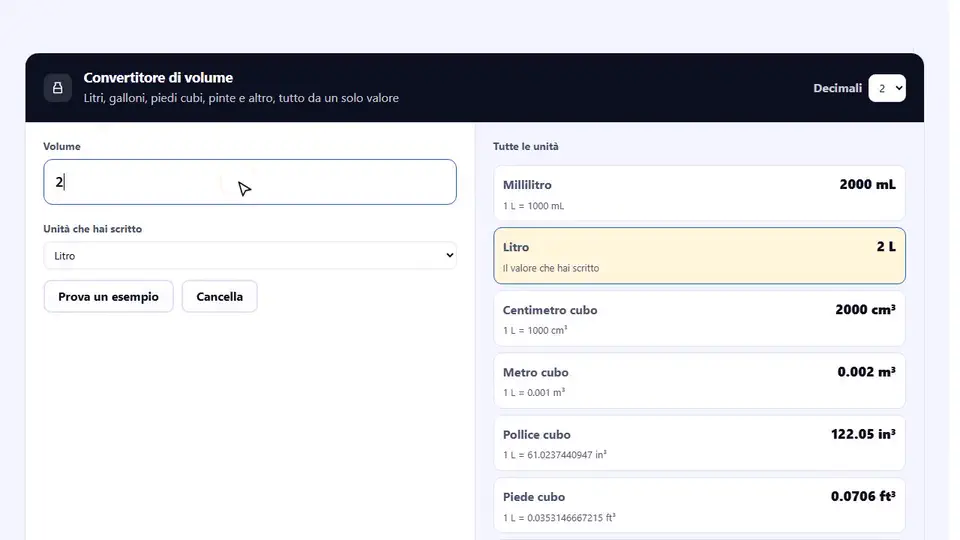
Task: Click the 'Unità che hai scritto' label
Action: 92,229
